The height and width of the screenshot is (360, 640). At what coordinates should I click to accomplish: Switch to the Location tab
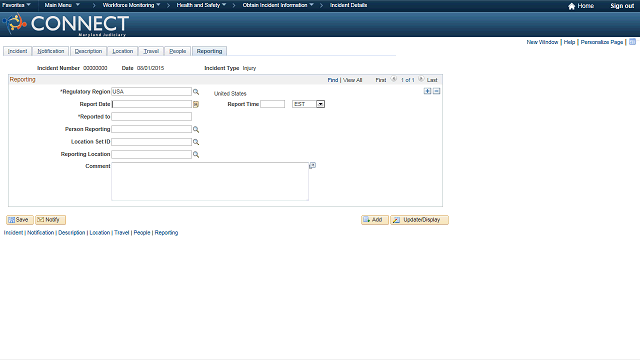pos(122,51)
